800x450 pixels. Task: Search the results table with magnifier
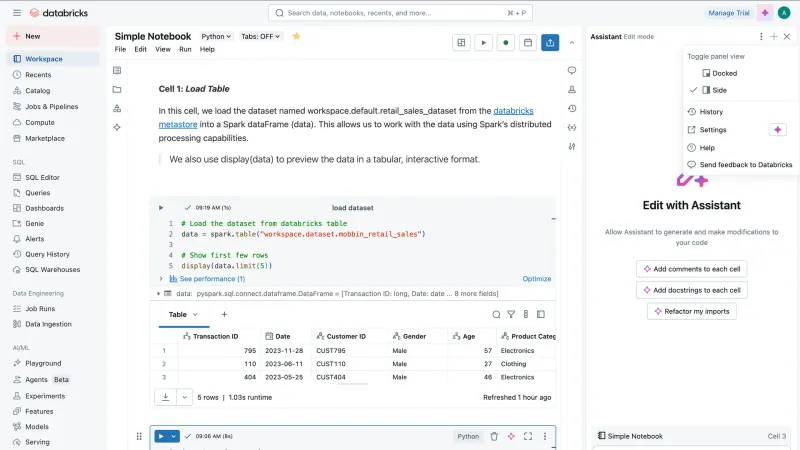496,314
